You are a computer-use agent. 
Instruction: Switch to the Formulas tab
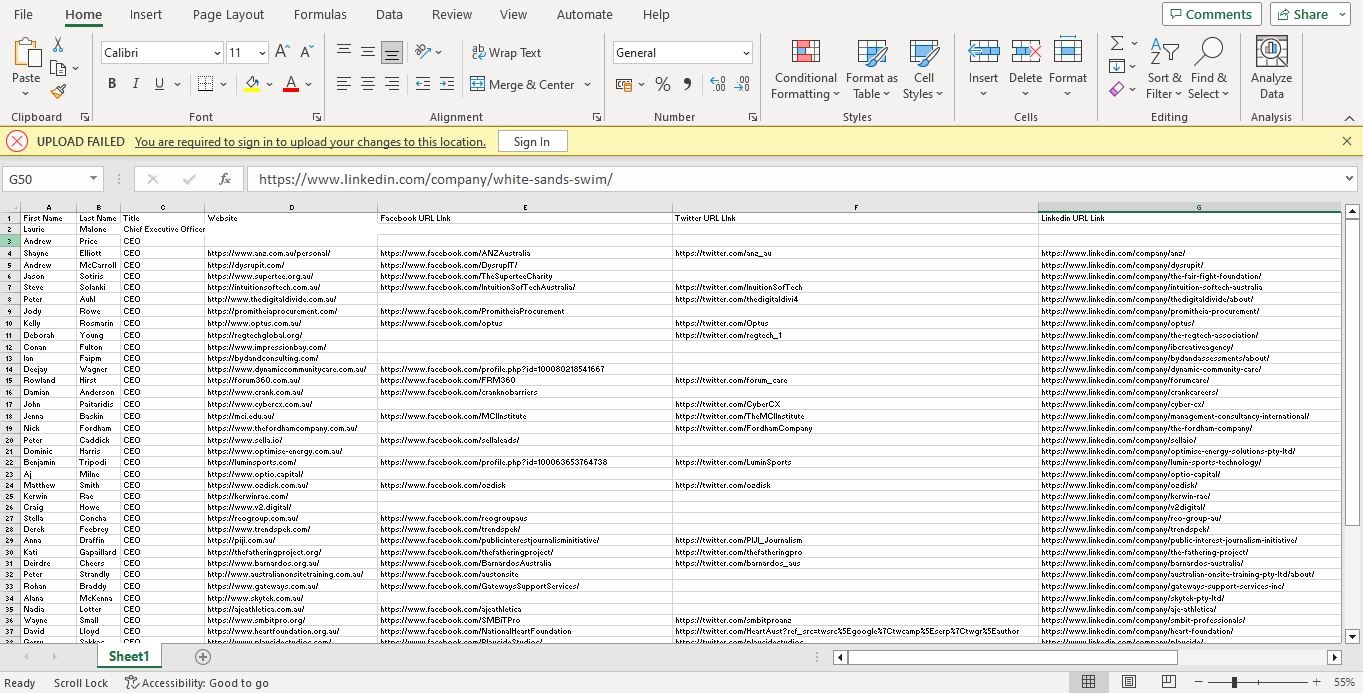coord(320,14)
